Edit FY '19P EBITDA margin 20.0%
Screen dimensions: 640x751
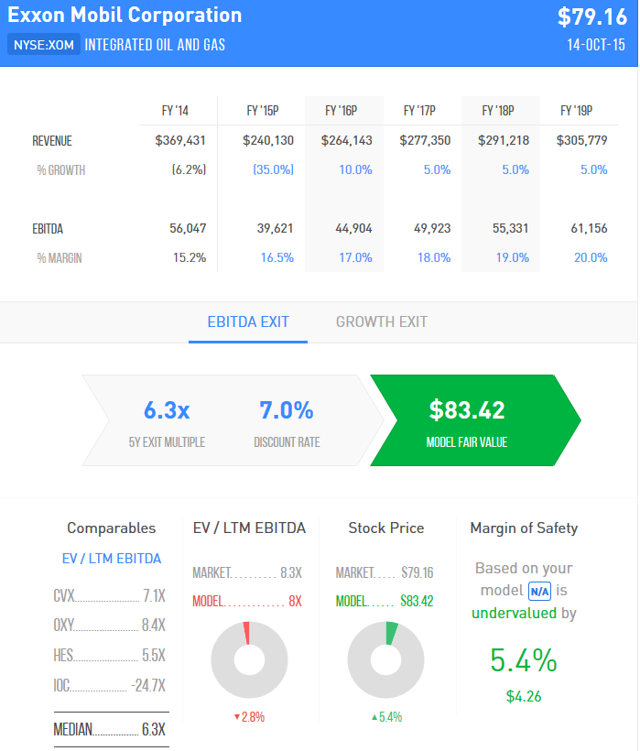pos(591,258)
